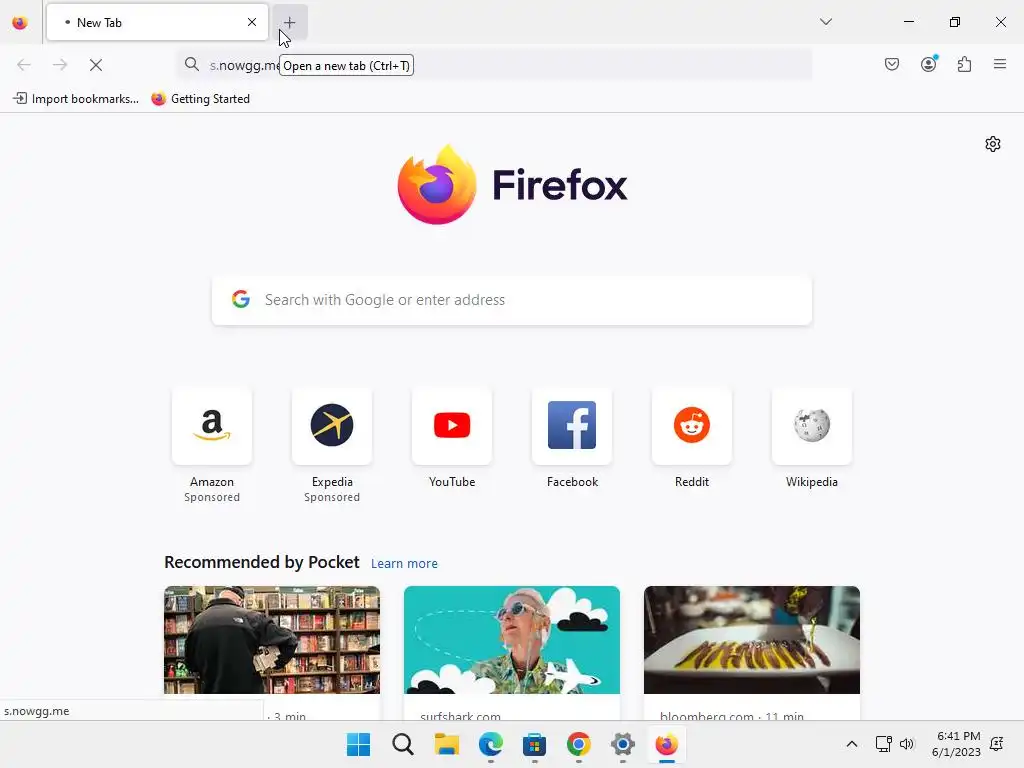Screen dimensions: 1024x768
Task: Select the New Tab tab
Action: click(x=157, y=22)
